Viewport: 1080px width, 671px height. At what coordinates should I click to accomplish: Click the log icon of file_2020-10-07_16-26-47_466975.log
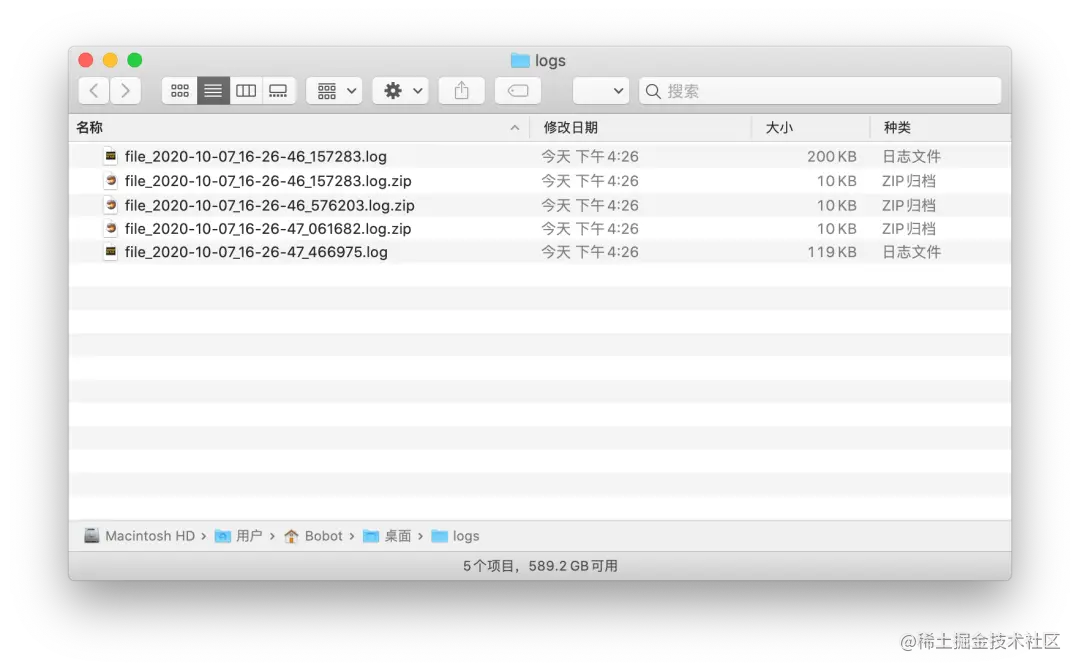(110, 251)
